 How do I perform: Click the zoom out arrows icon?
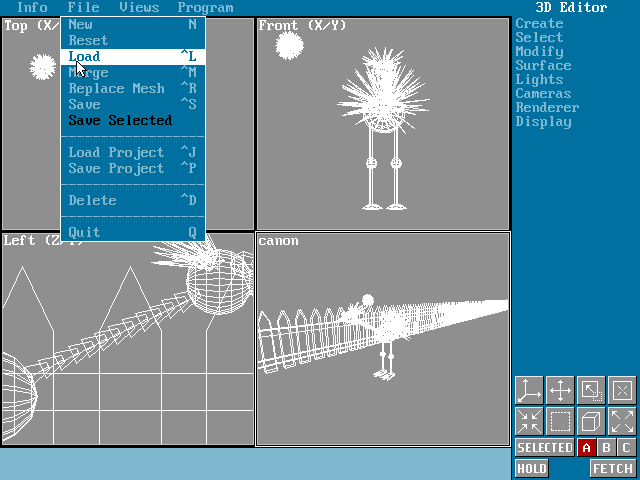point(622,421)
